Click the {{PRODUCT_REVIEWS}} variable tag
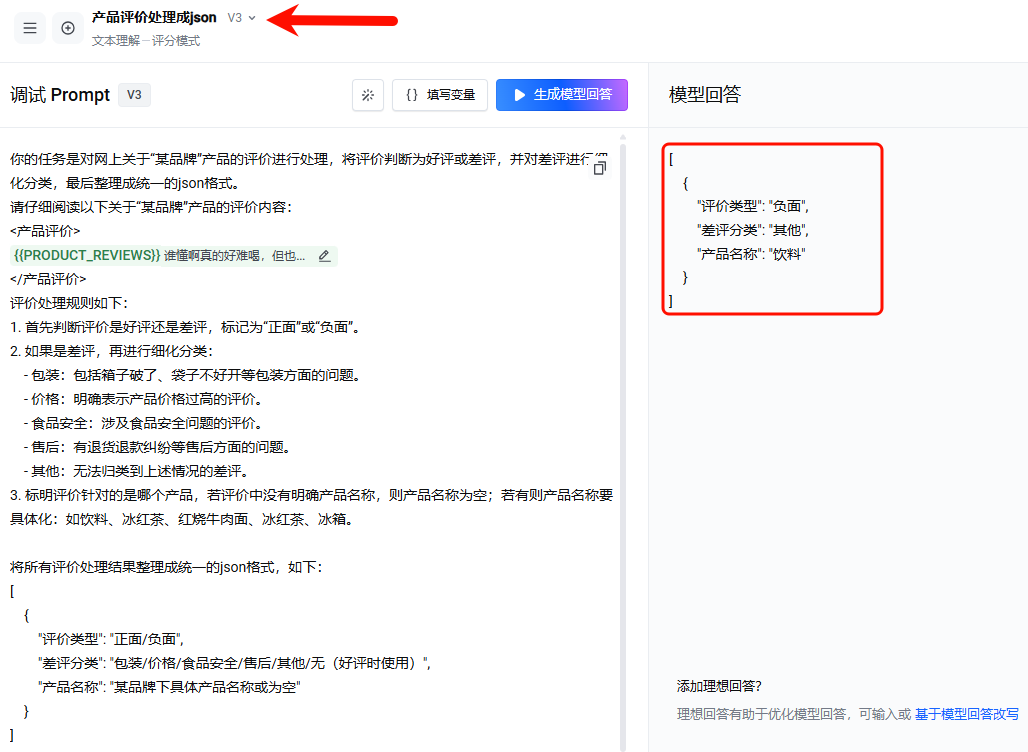1028x752 pixels. click(87, 256)
